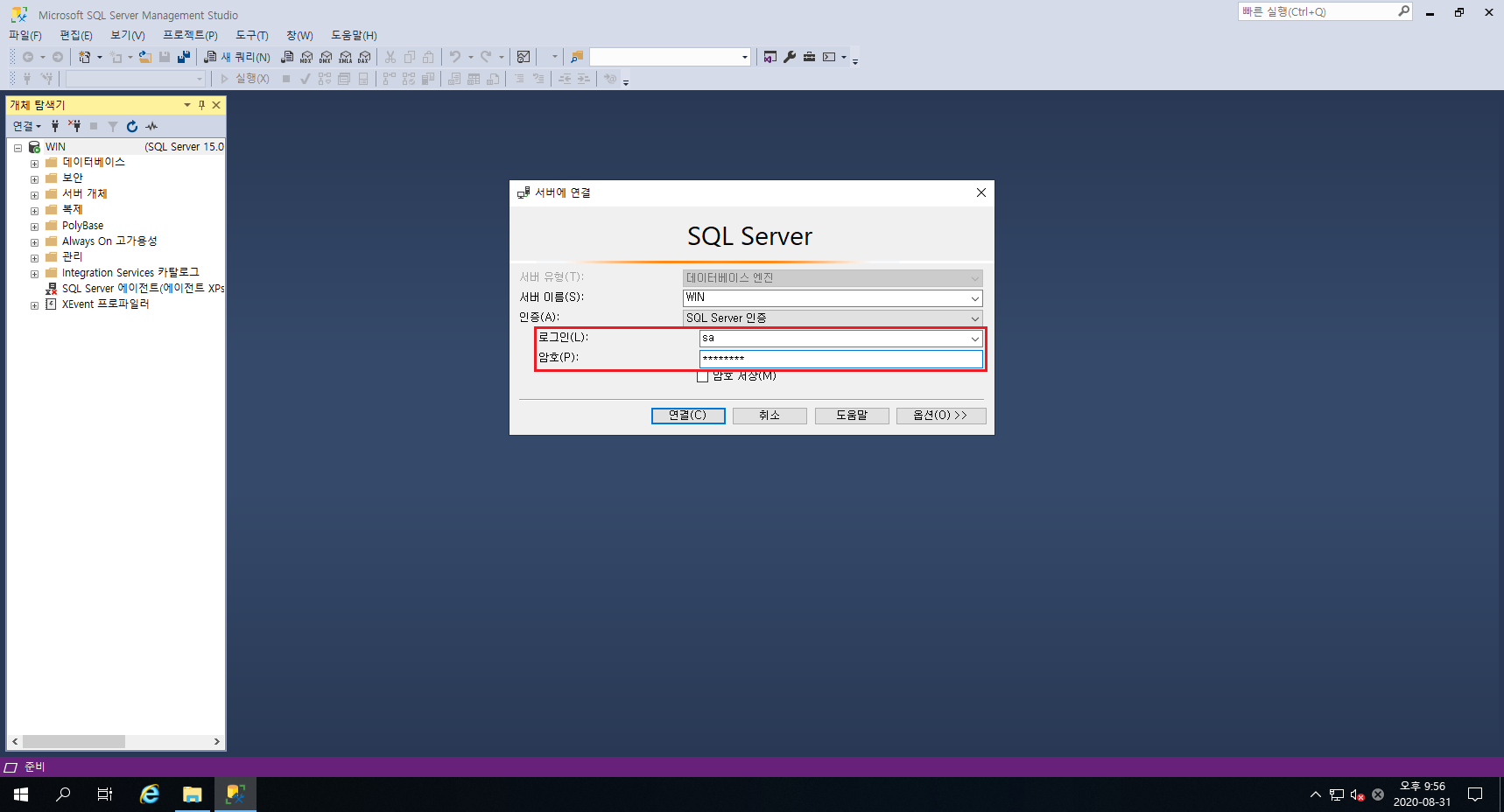Viewport: 1504px width, 812px height.
Task: Open the Connect (연결) dropdown in Object Explorer
Action: click(26, 126)
